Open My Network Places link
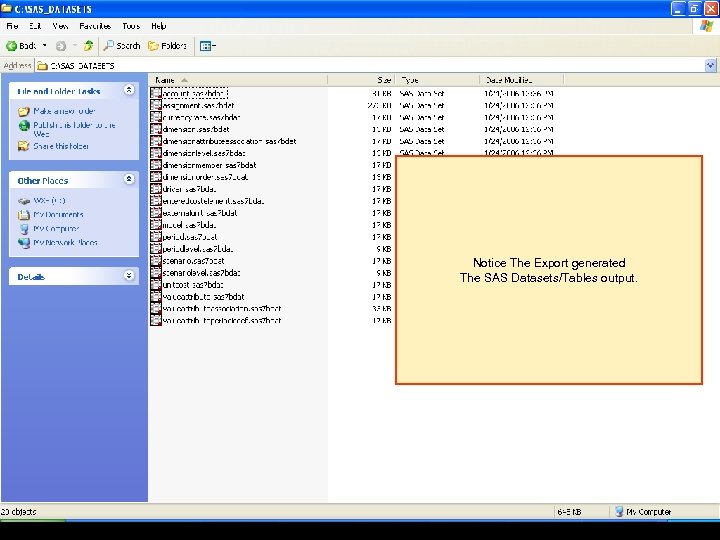This screenshot has height=540, width=720. coord(65,242)
